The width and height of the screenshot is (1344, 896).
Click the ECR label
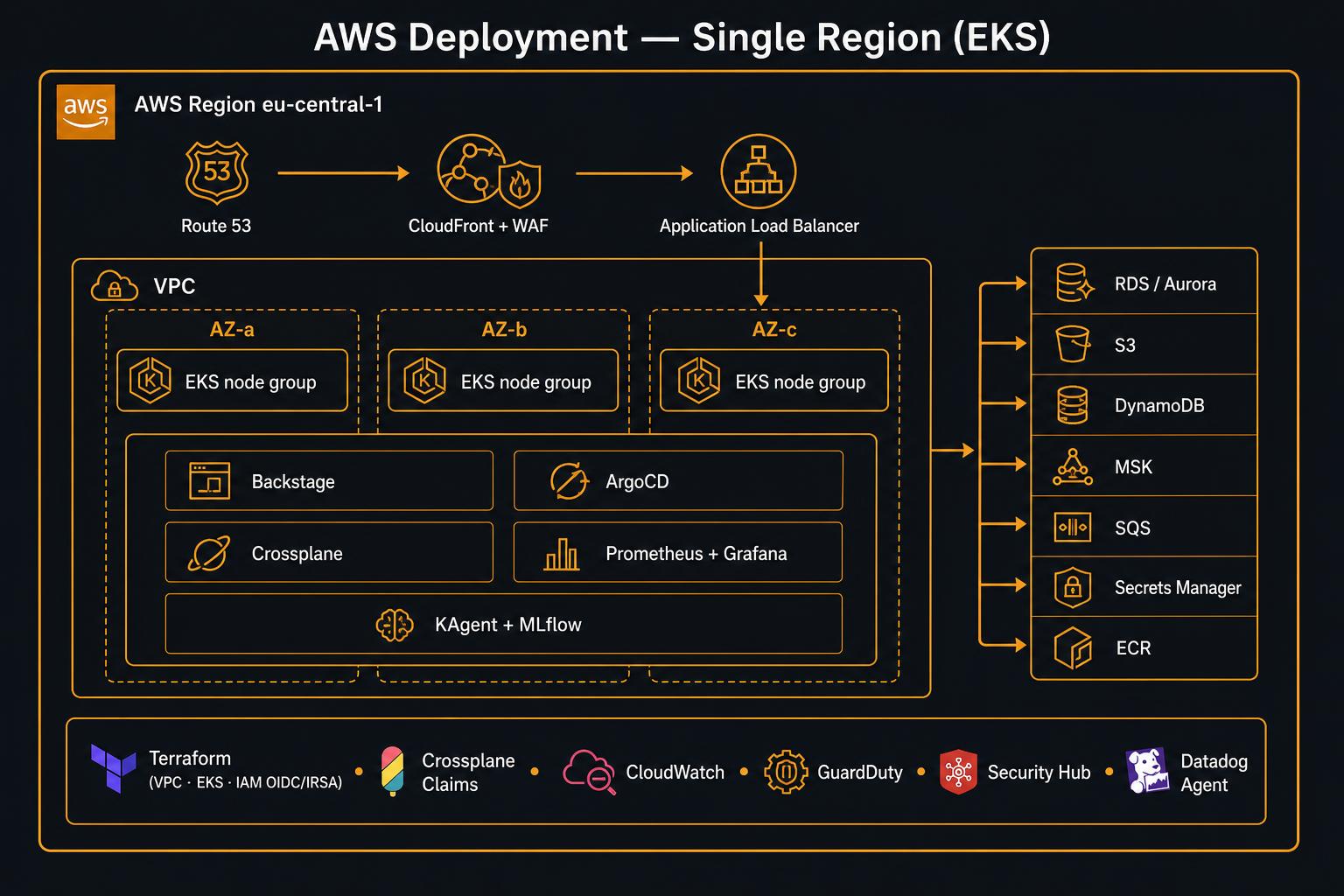point(1133,648)
